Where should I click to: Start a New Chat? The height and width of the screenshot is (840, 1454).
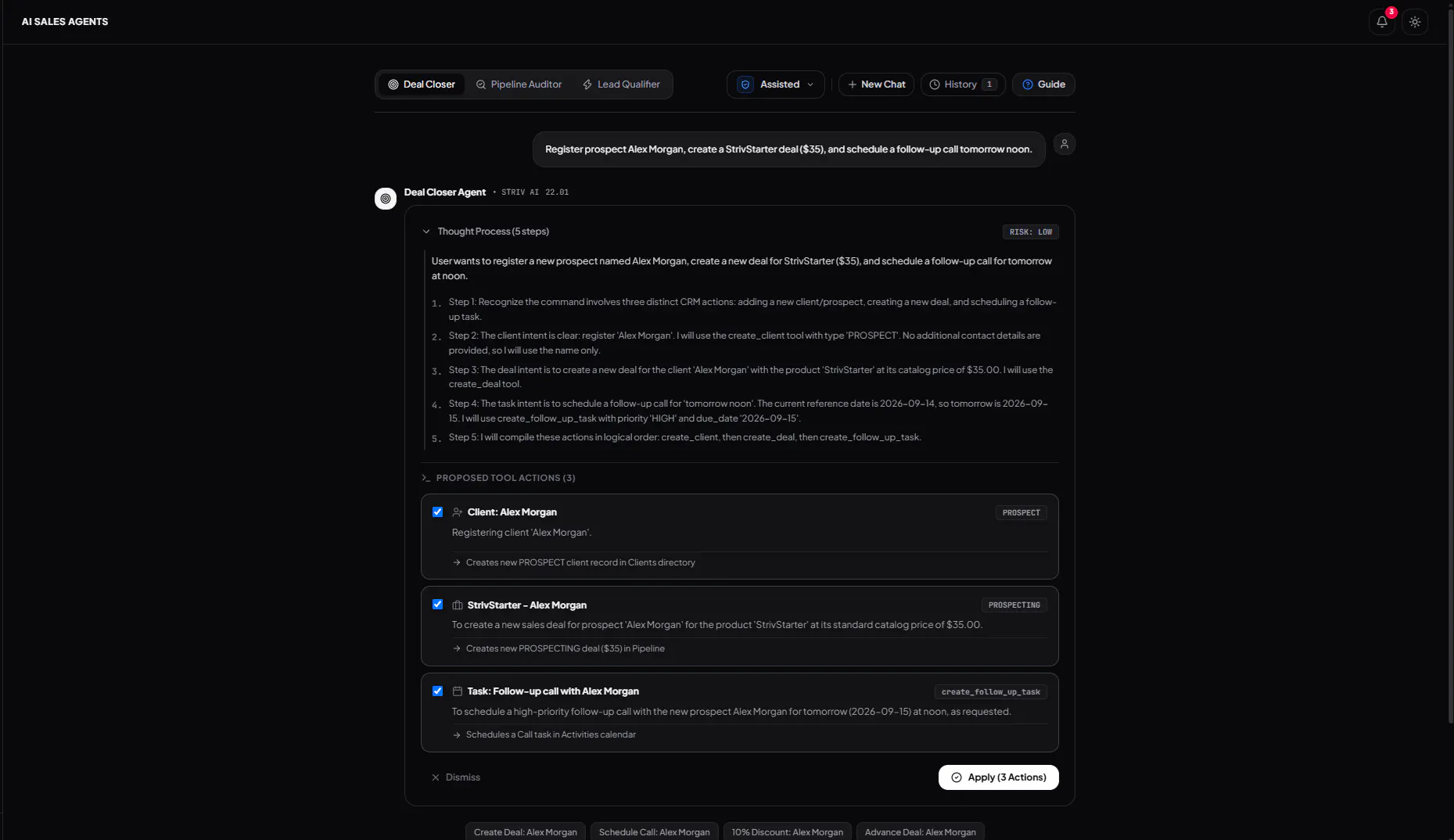tap(876, 84)
